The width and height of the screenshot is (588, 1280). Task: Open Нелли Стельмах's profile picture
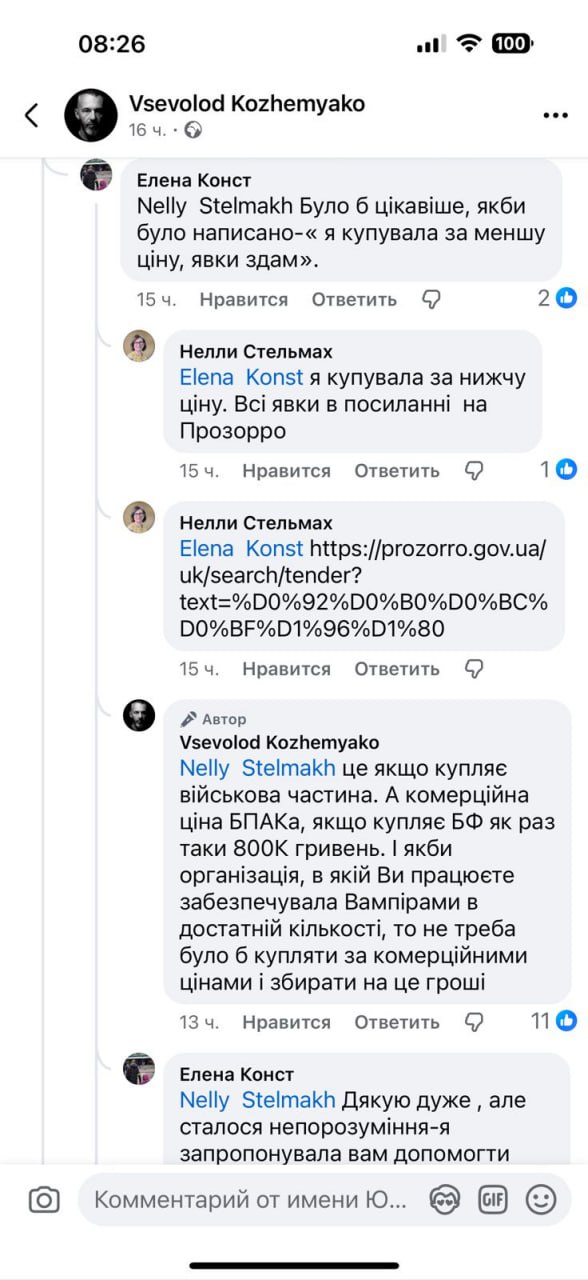pos(139,349)
